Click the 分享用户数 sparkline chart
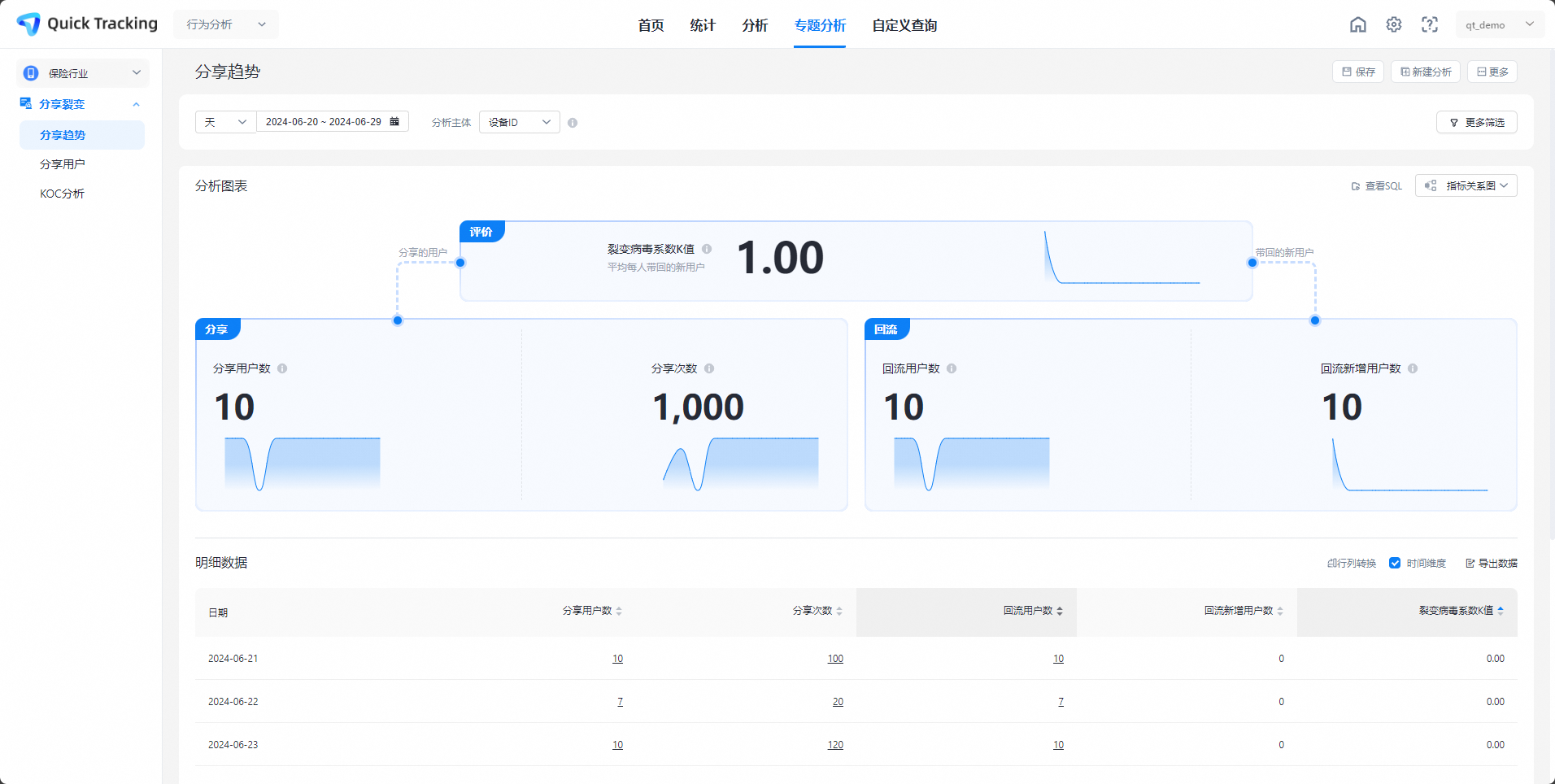1555x784 pixels. [303, 464]
